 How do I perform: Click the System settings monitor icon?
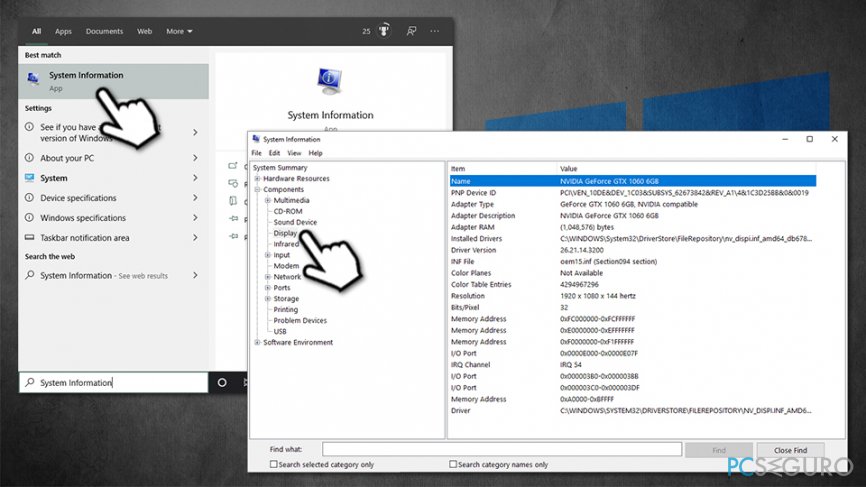(x=30, y=178)
